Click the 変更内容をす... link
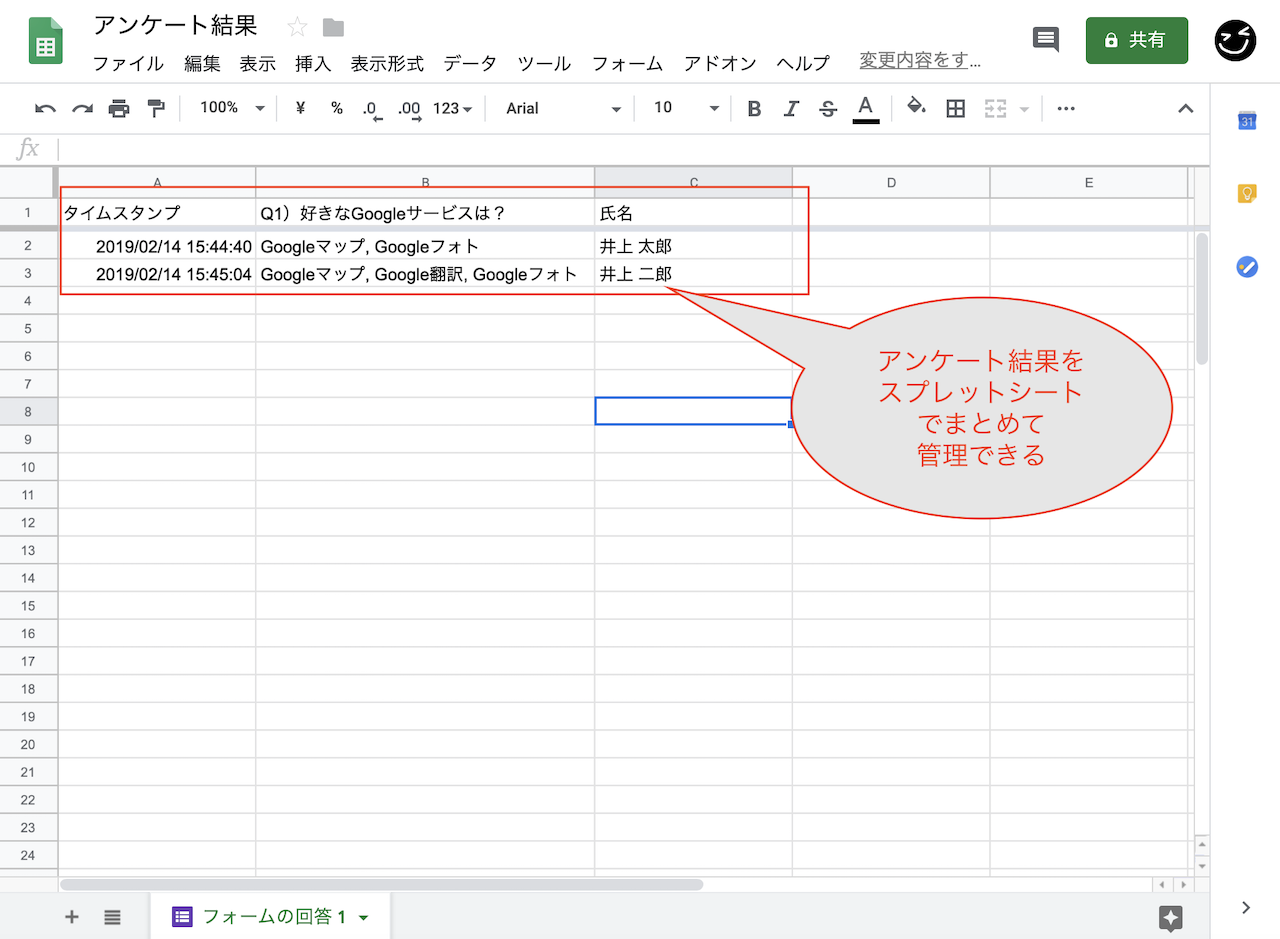The height and width of the screenshot is (939, 1280). (919, 61)
